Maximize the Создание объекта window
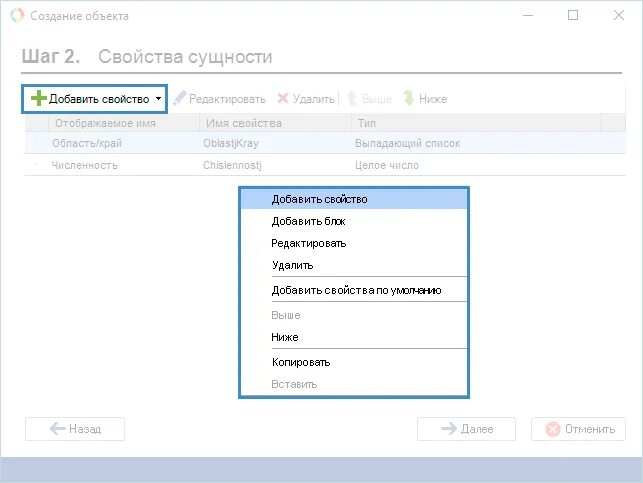 coord(573,15)
